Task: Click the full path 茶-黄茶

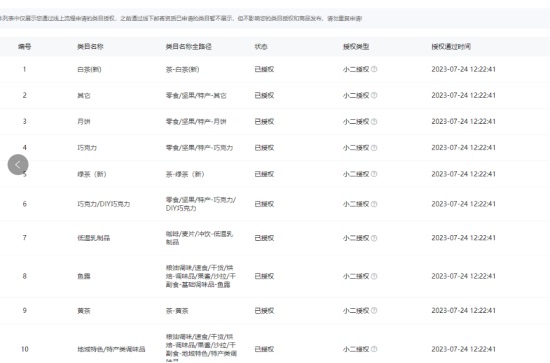Action: [177, 310]
